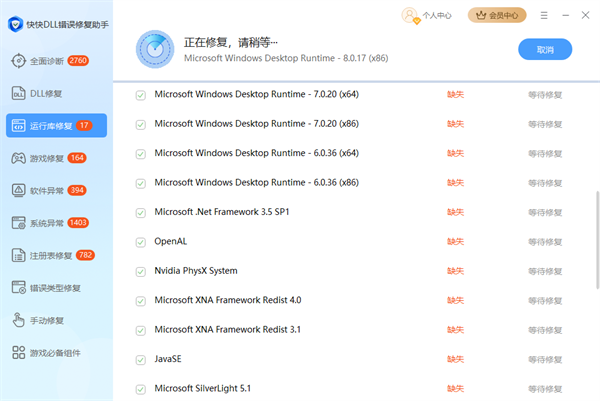Toggle Microsoft SilverLight 5.1 checkbox
Image resolution: width=600 pixels, height=401 pixels.
[141, 388]
